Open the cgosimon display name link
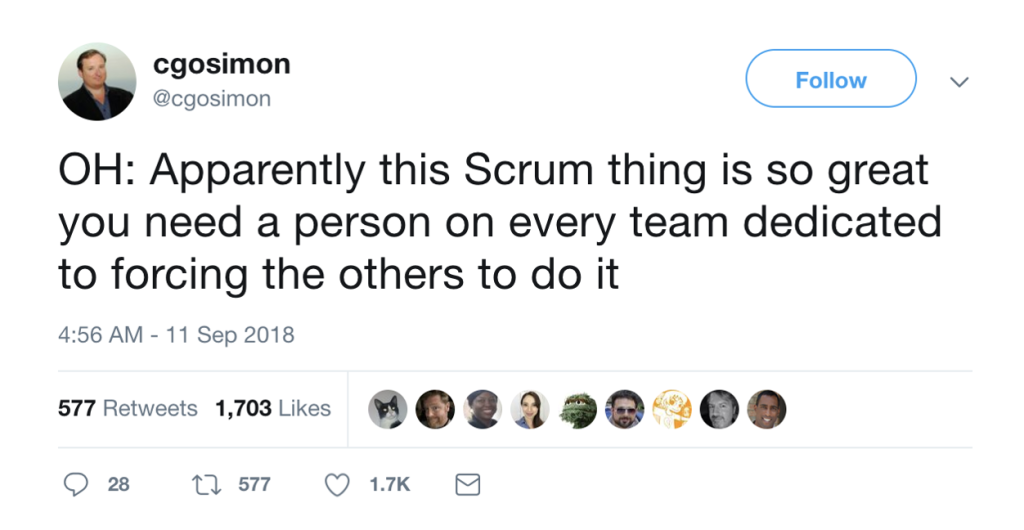Viewport: 1024px width, 530px height. (x=222, y=64)
